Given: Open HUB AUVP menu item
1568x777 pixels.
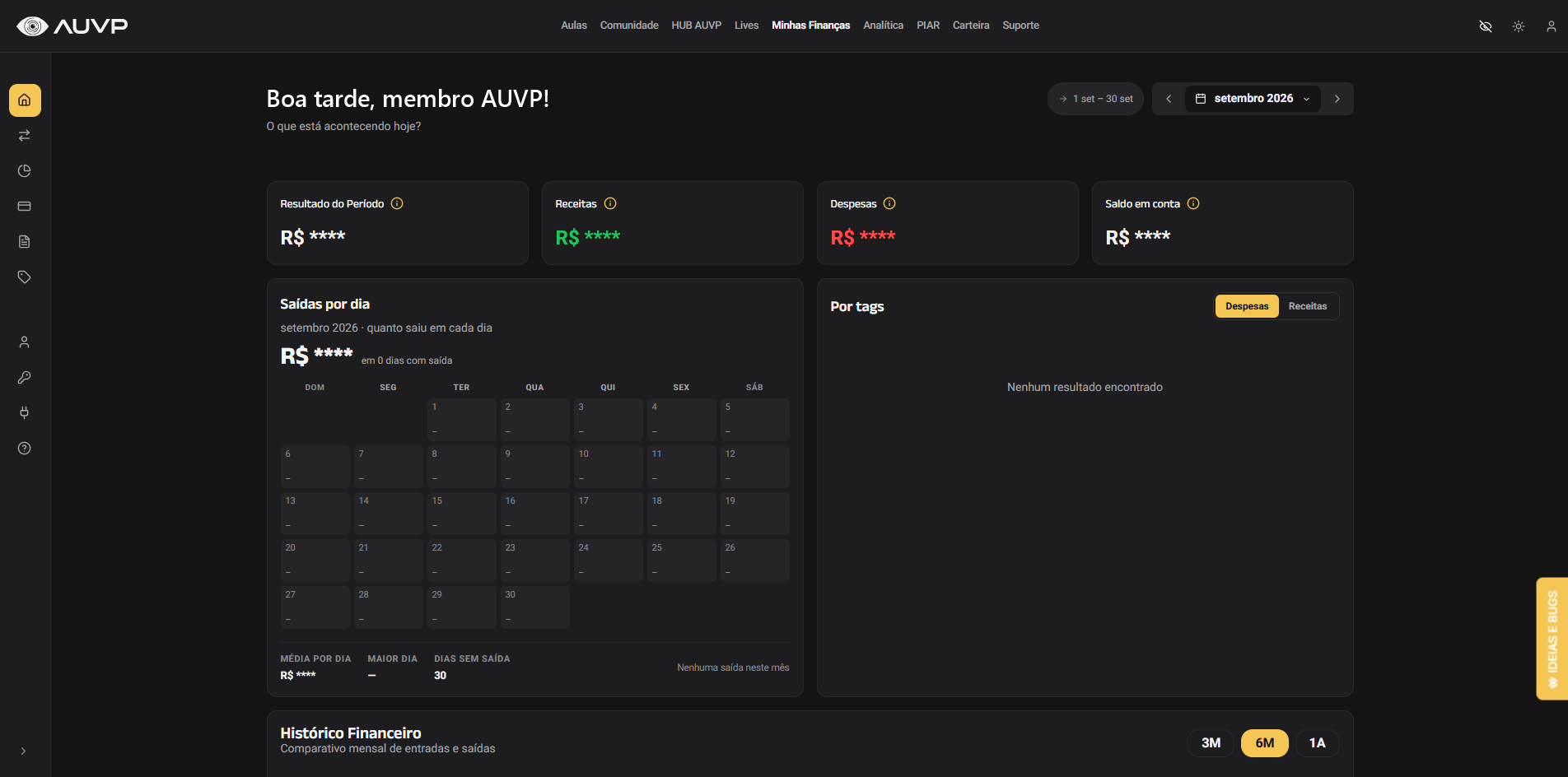Looking at the screenshot, I should pos(697,26).
